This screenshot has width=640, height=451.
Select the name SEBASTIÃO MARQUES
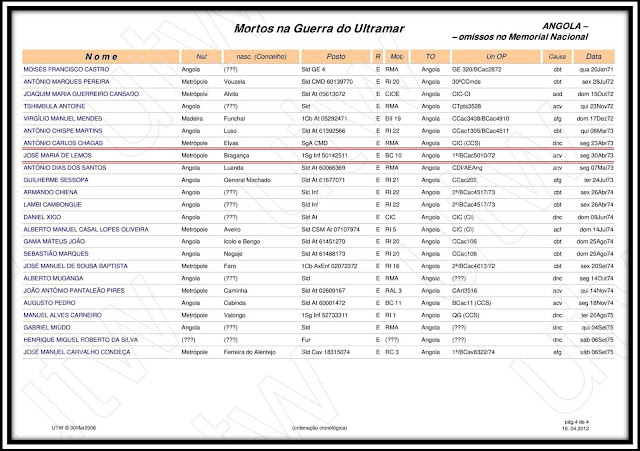pyautogui.click(x=56, y=254)
